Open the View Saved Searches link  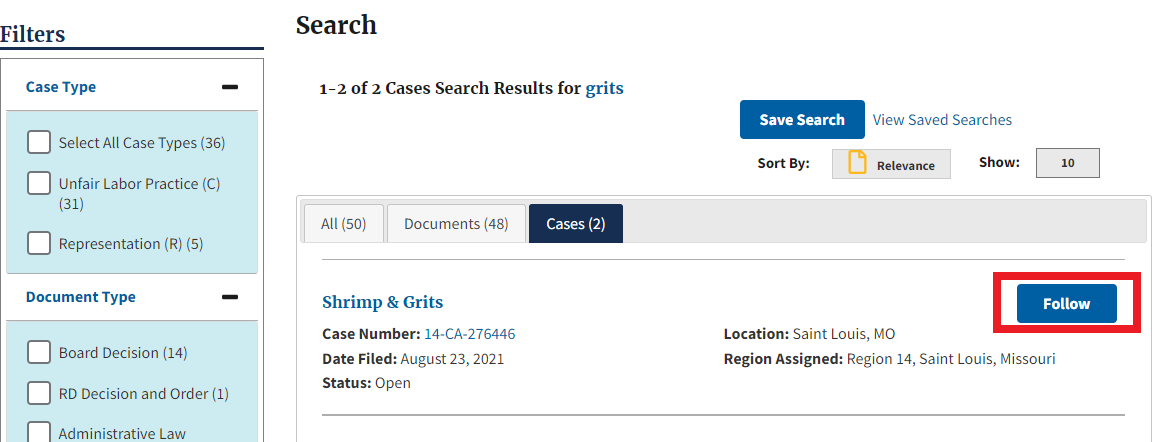click(942, 120)
